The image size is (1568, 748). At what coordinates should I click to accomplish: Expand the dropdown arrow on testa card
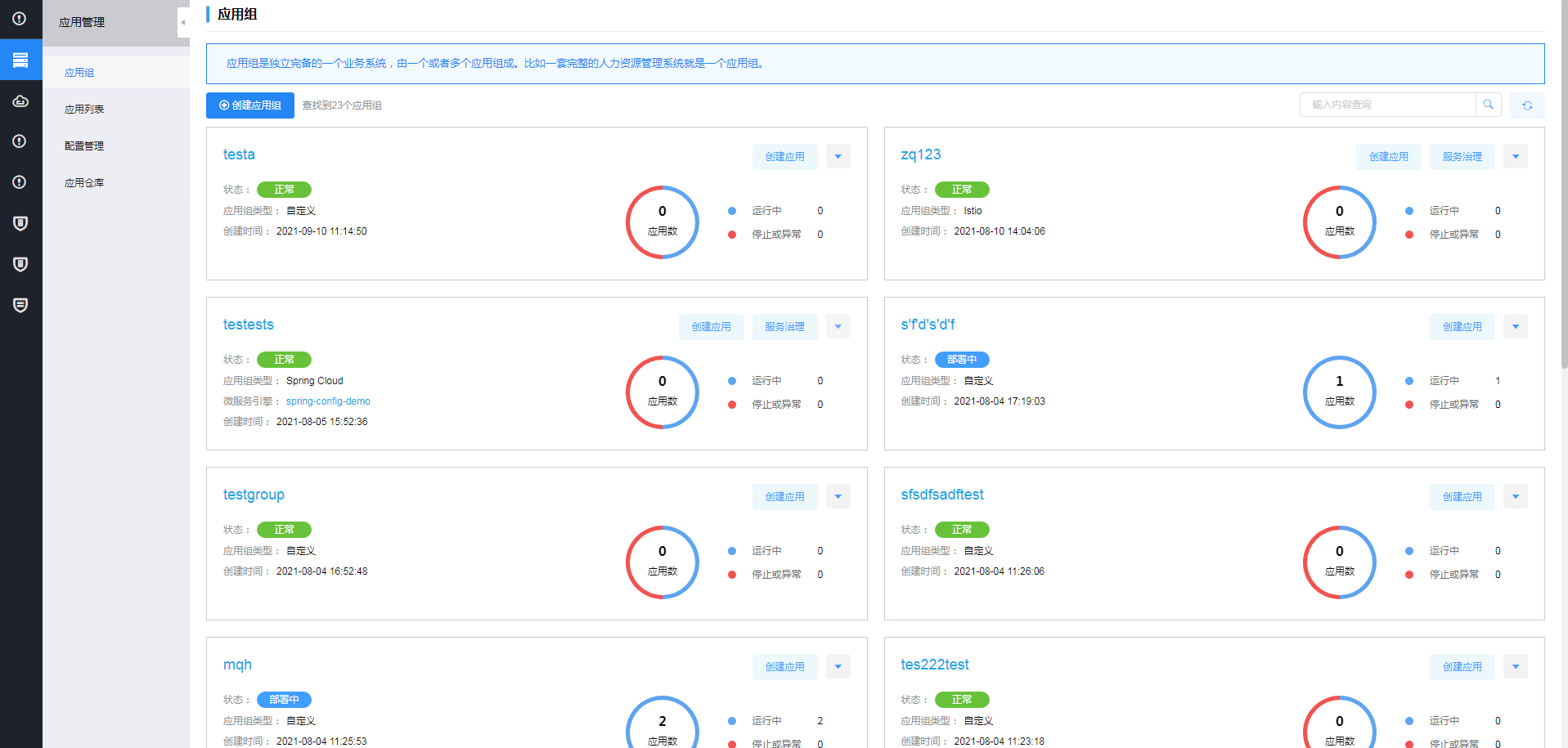[x=838, y=156]
